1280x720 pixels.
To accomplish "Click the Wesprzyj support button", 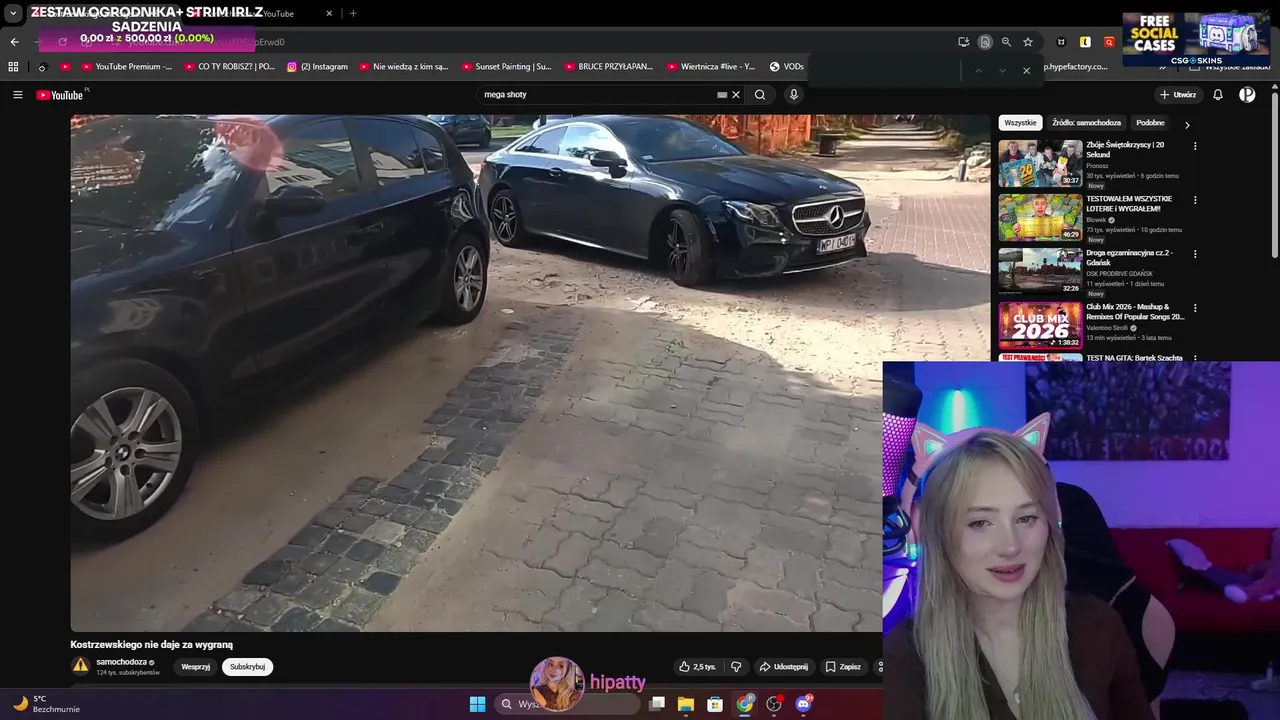I will [196, 667].
